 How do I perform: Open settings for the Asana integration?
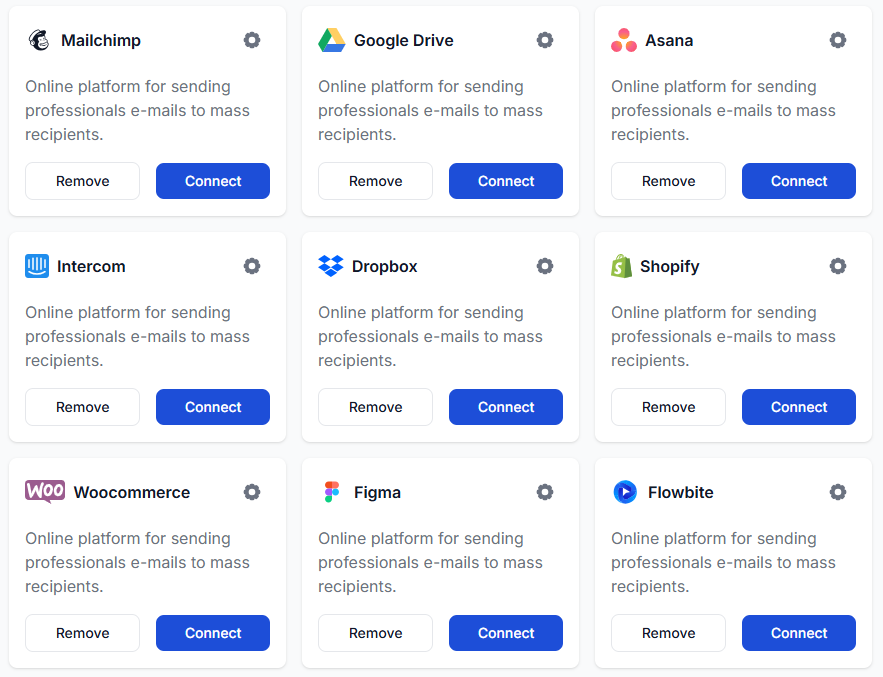(838, 40)
